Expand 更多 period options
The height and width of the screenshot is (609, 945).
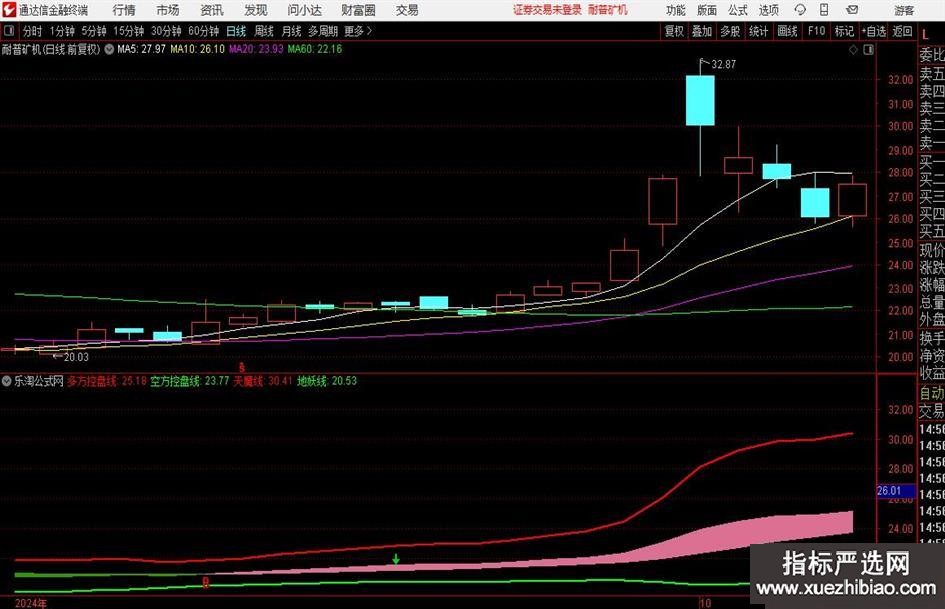(354, 31)
